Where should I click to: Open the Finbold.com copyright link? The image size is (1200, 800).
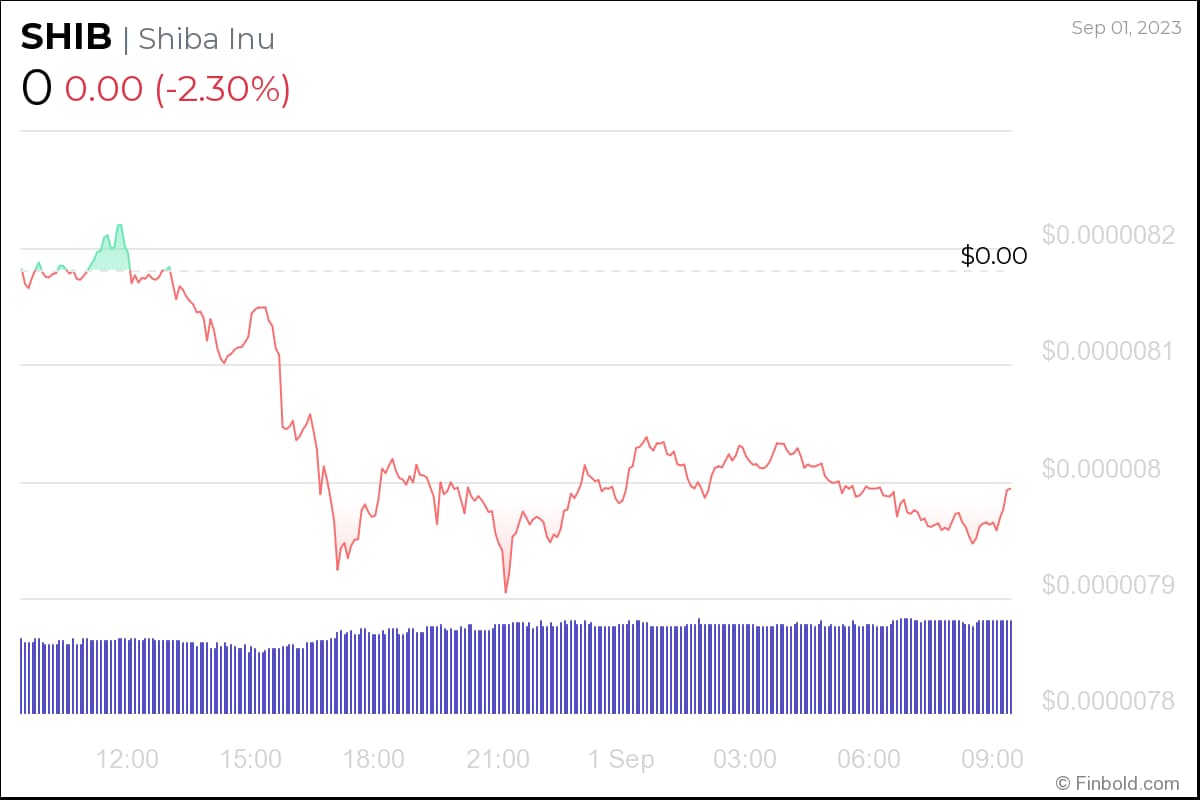(x=1117, y=782)
